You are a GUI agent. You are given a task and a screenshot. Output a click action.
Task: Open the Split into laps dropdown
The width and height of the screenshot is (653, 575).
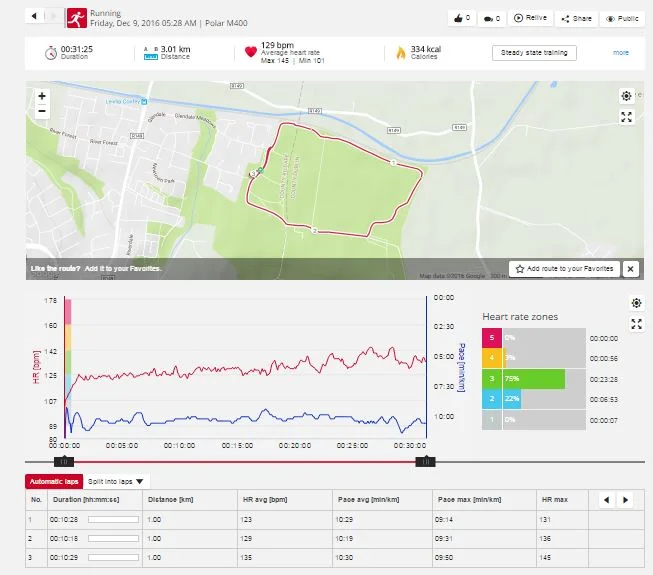[117, 481]
